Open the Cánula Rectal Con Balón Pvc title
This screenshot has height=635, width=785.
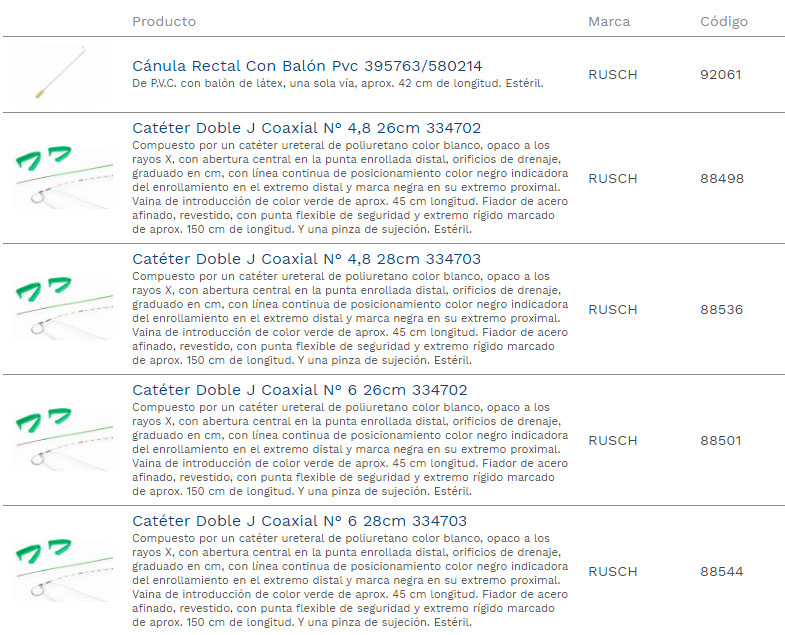tap(307, 66)
